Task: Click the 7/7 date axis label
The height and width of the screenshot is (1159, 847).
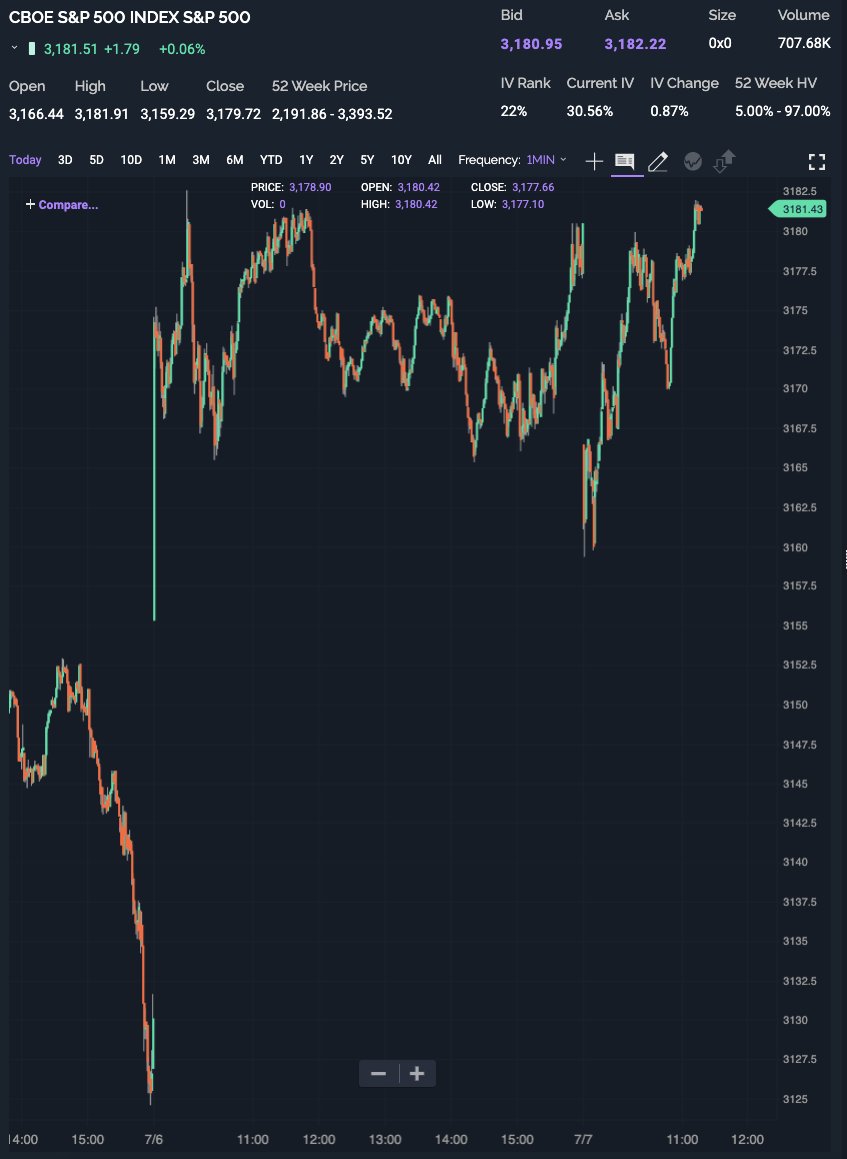Action: [x=583, y=1139]
